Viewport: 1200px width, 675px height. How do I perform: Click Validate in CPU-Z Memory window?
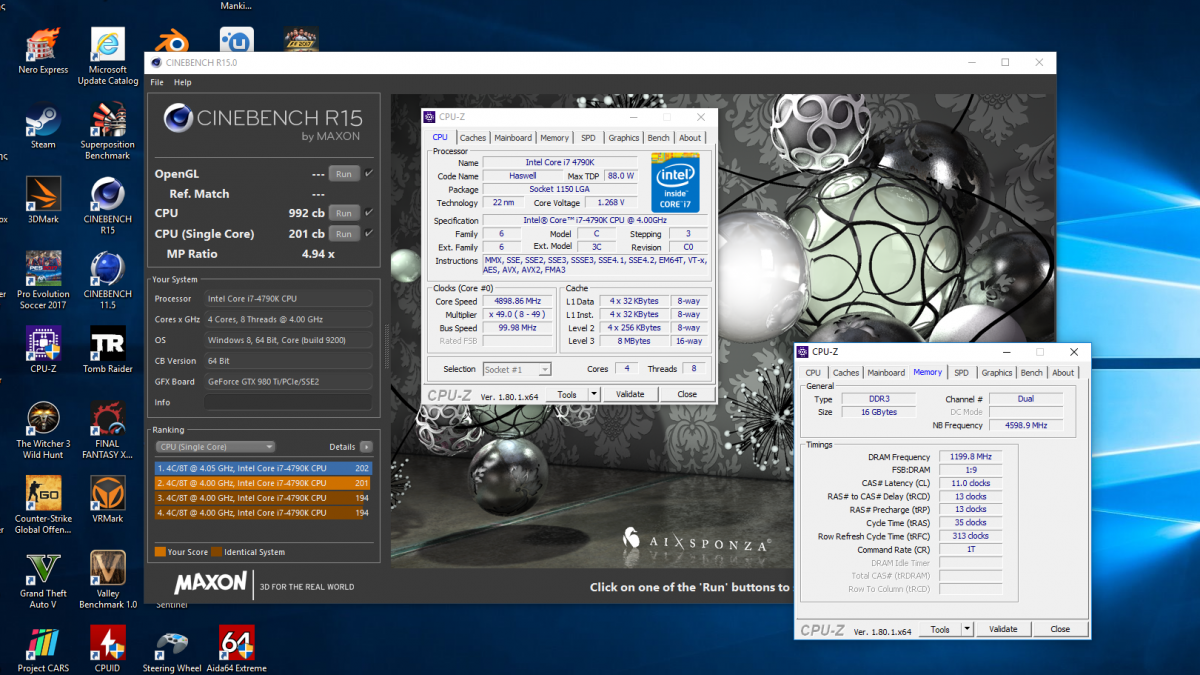(1003, 629)
